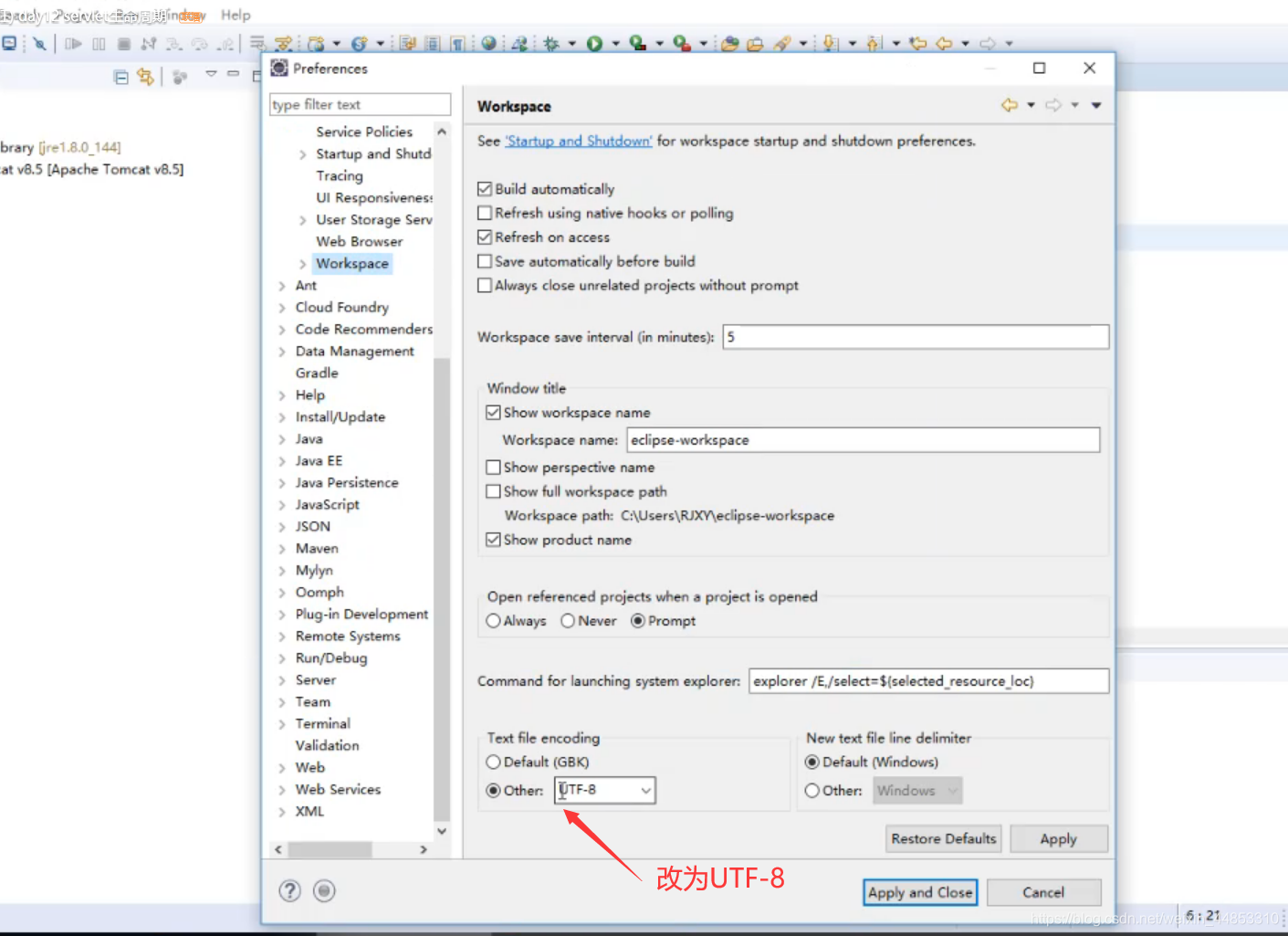Enable Show perspective name checkbox
Viewport: 1288px width, 936px height.
(494, 468)
